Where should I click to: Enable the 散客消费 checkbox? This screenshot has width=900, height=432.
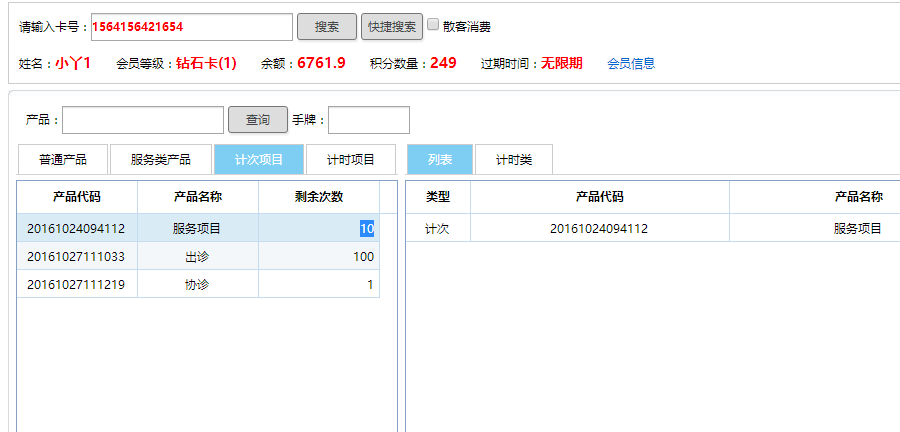coord(433,25)
